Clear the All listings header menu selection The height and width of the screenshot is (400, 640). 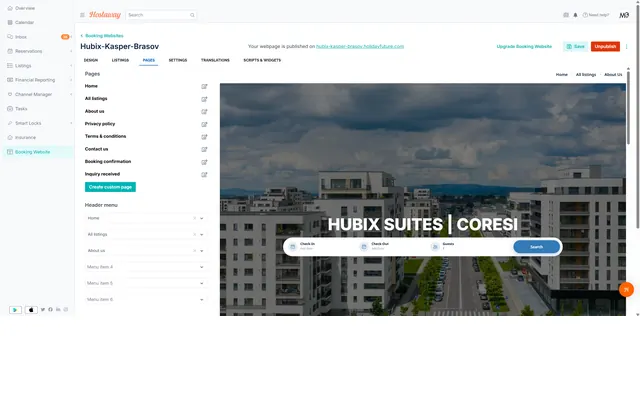pyautogui.click(x=194, y=235)
